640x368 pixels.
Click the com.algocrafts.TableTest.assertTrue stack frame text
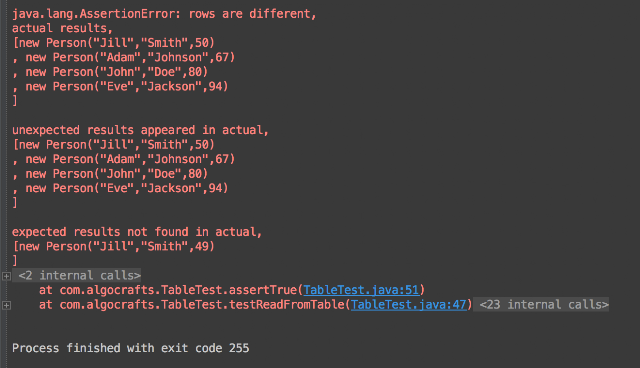pyautogui.click(x=178, y=290)
